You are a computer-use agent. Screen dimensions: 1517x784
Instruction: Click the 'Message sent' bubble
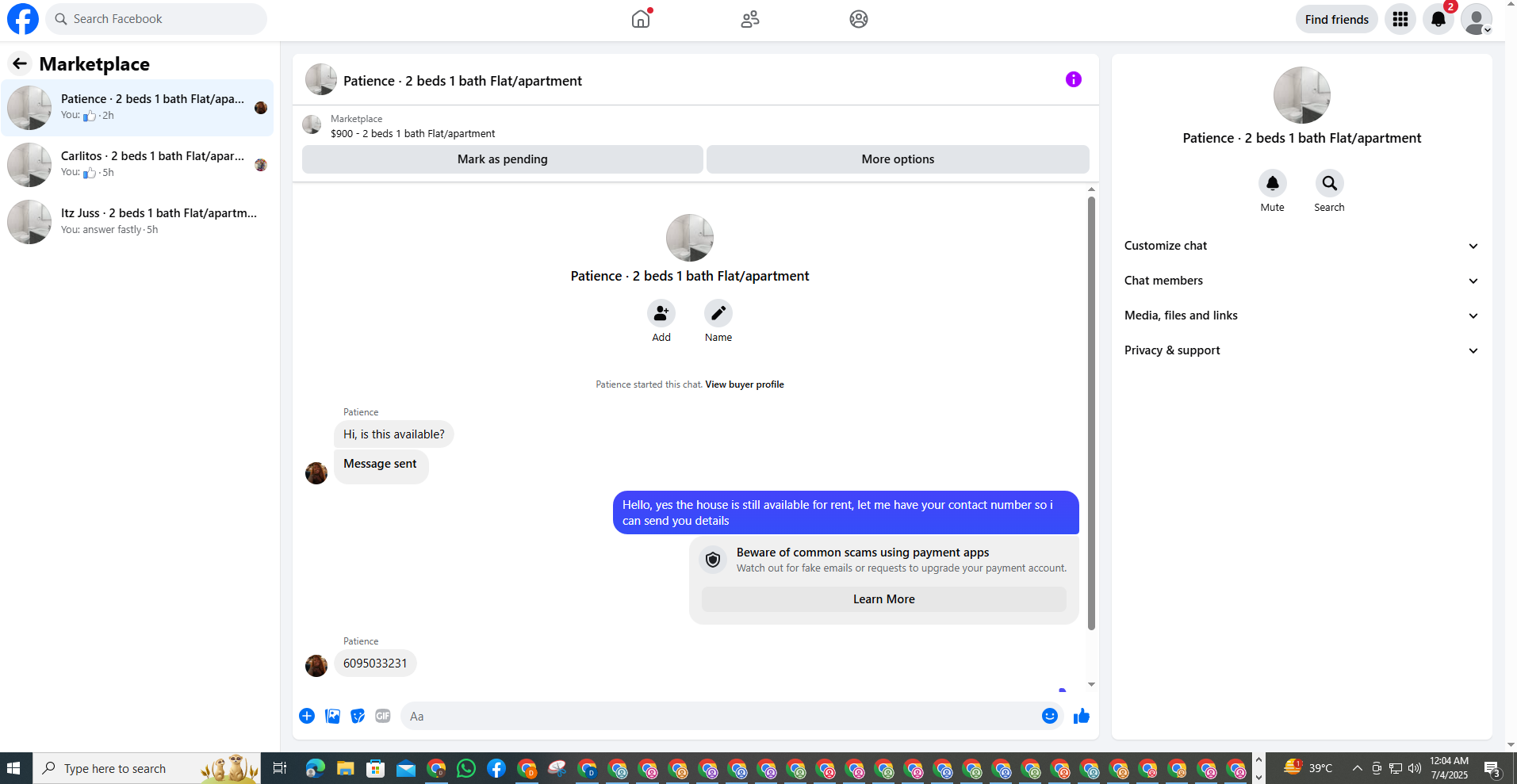click(381, 465)
